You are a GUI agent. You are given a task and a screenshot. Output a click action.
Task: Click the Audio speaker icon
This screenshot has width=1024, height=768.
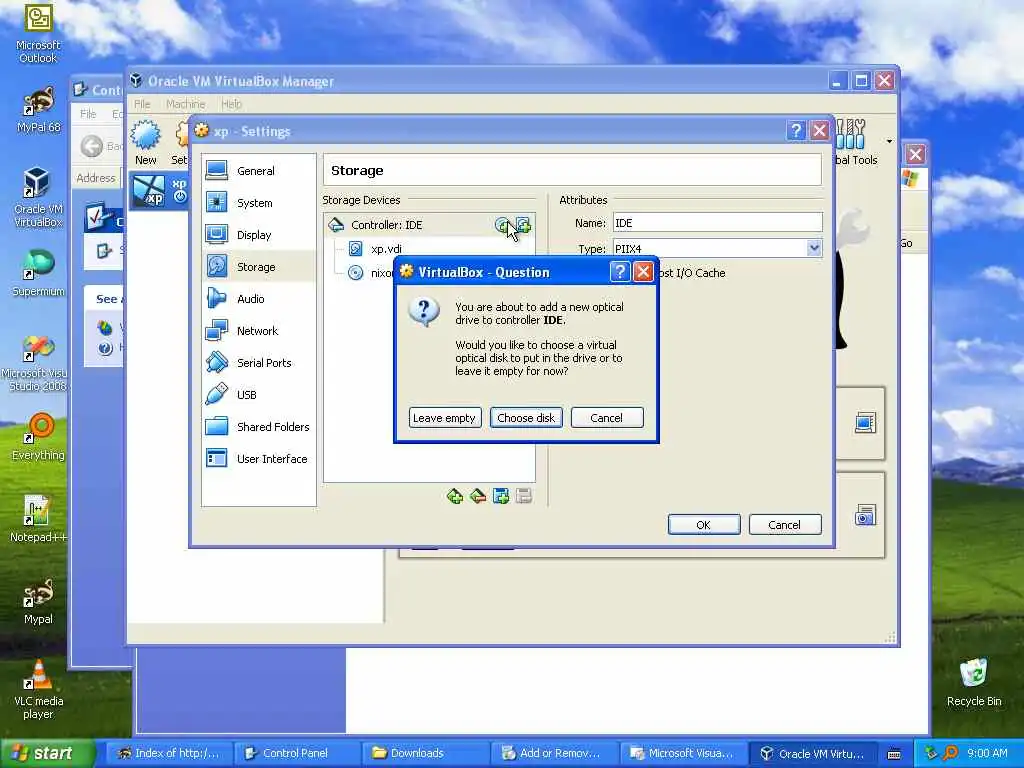point(216,298)
